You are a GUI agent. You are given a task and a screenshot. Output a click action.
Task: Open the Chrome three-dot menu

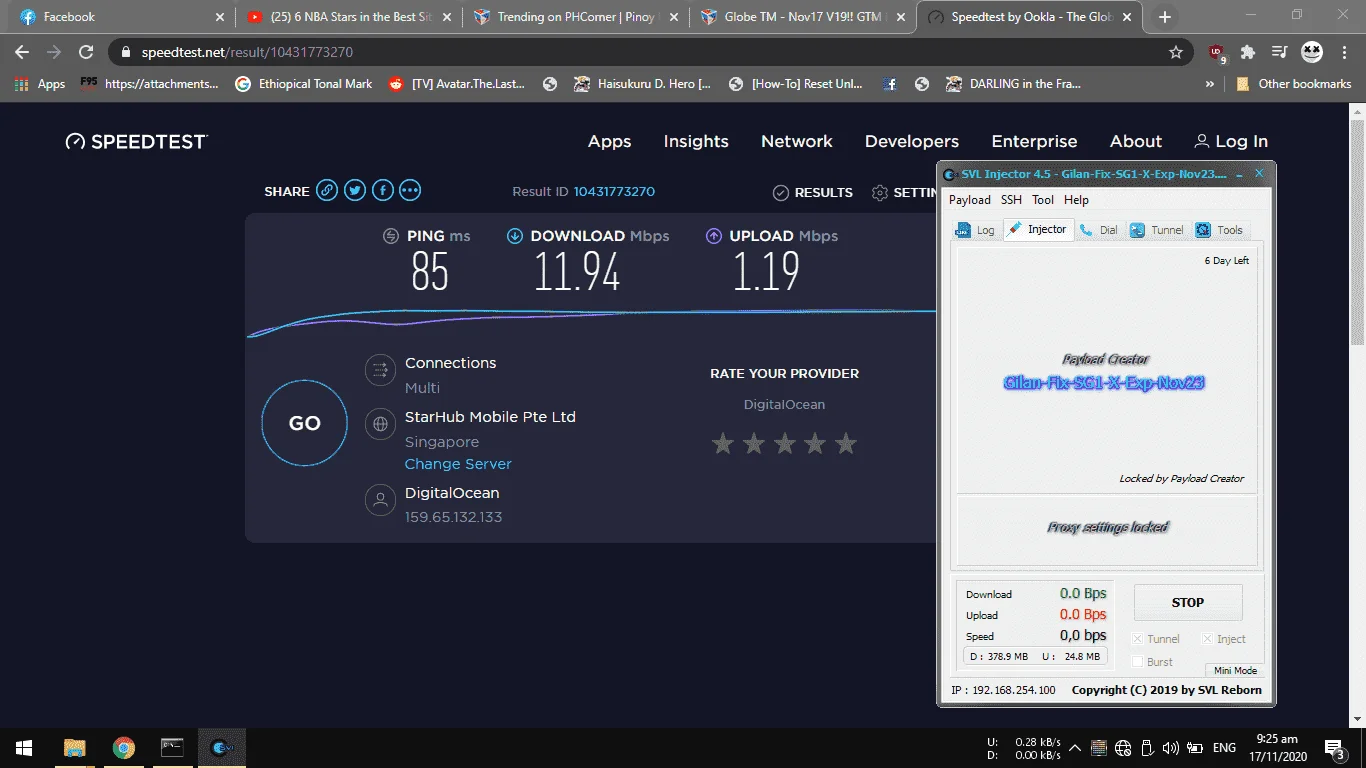[x=1345, y=52]
